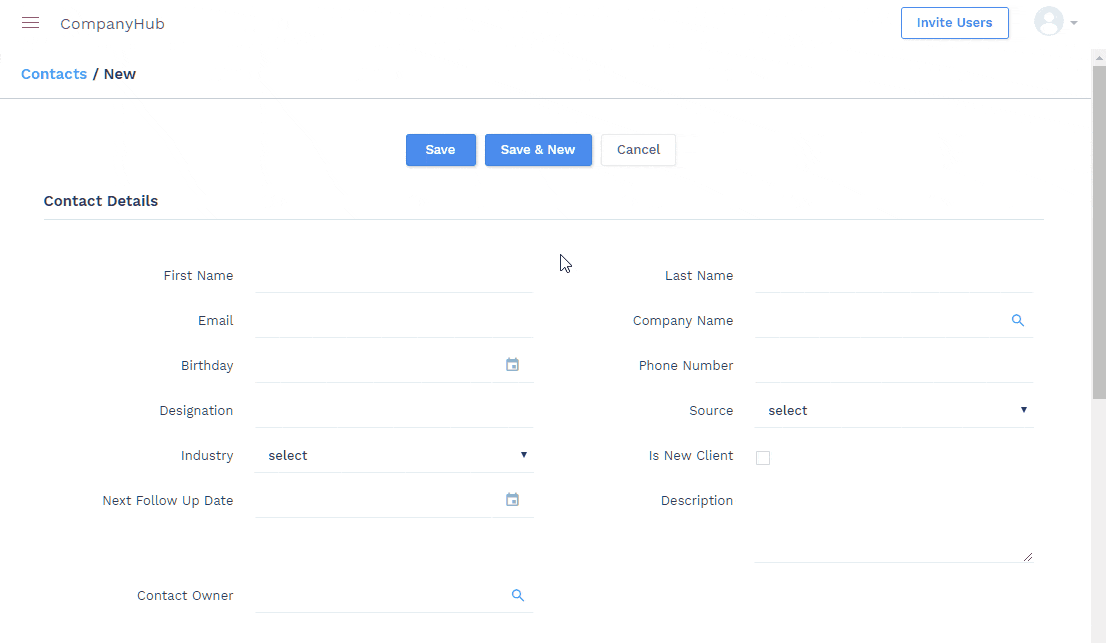Click the Company Name search icon
Image resolution: width=1106 pixels, height=643 pixels.
1018,321
